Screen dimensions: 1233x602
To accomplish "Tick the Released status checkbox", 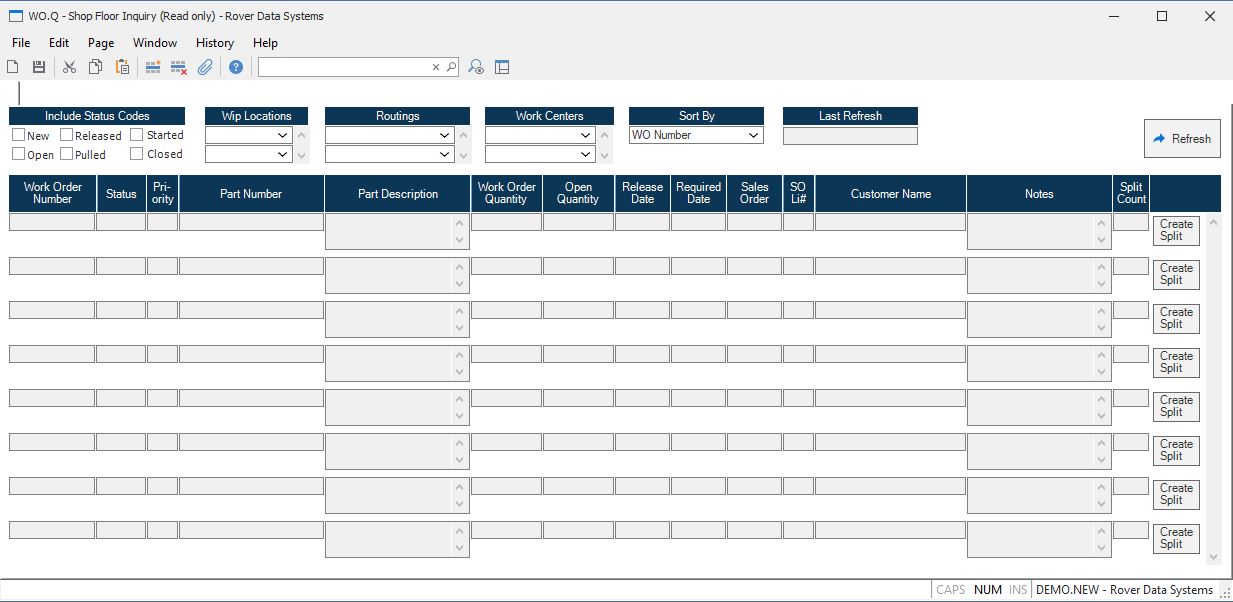I will coord(67,135).
